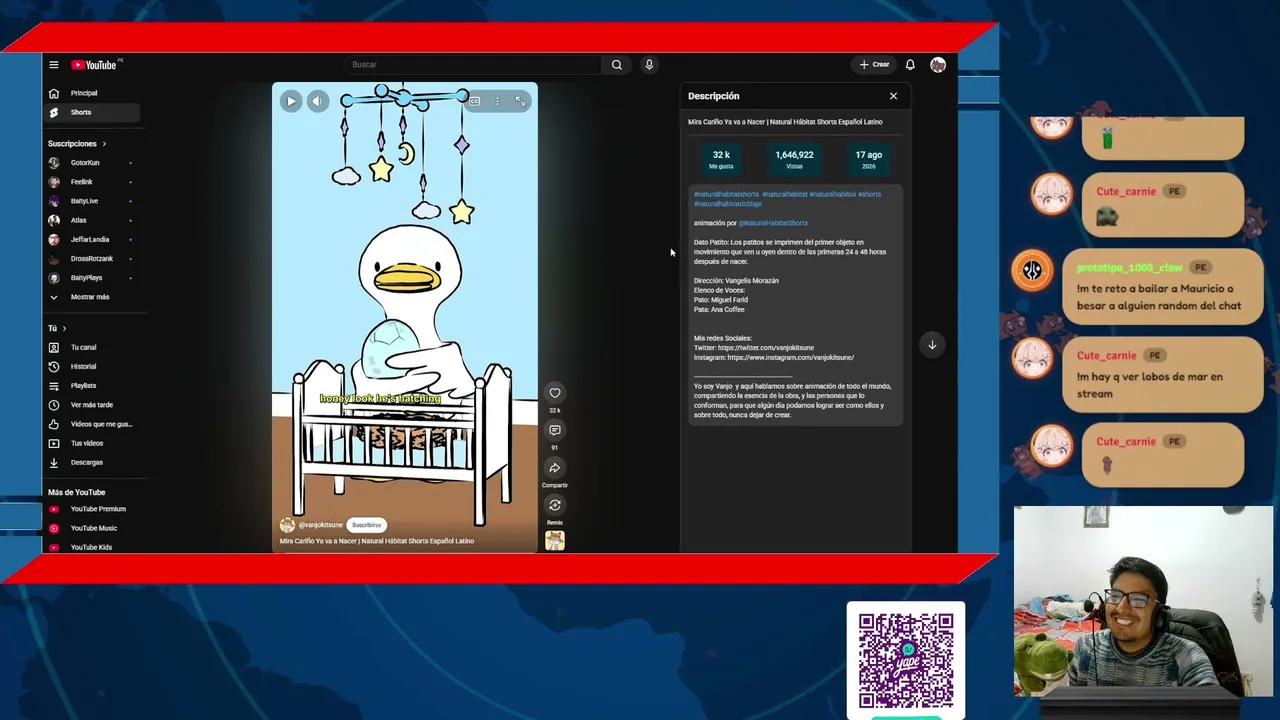Open the Twitter vanjokitsune link
The height and width of the screenshot is (720, 1280).
[x=766, y=348]
